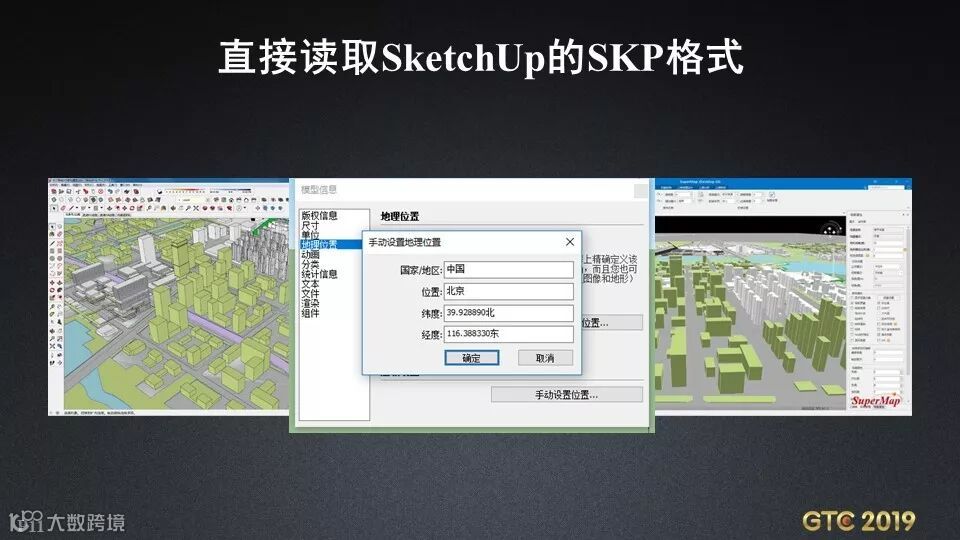Confirm with the 确定 button

tap(471, 358)
